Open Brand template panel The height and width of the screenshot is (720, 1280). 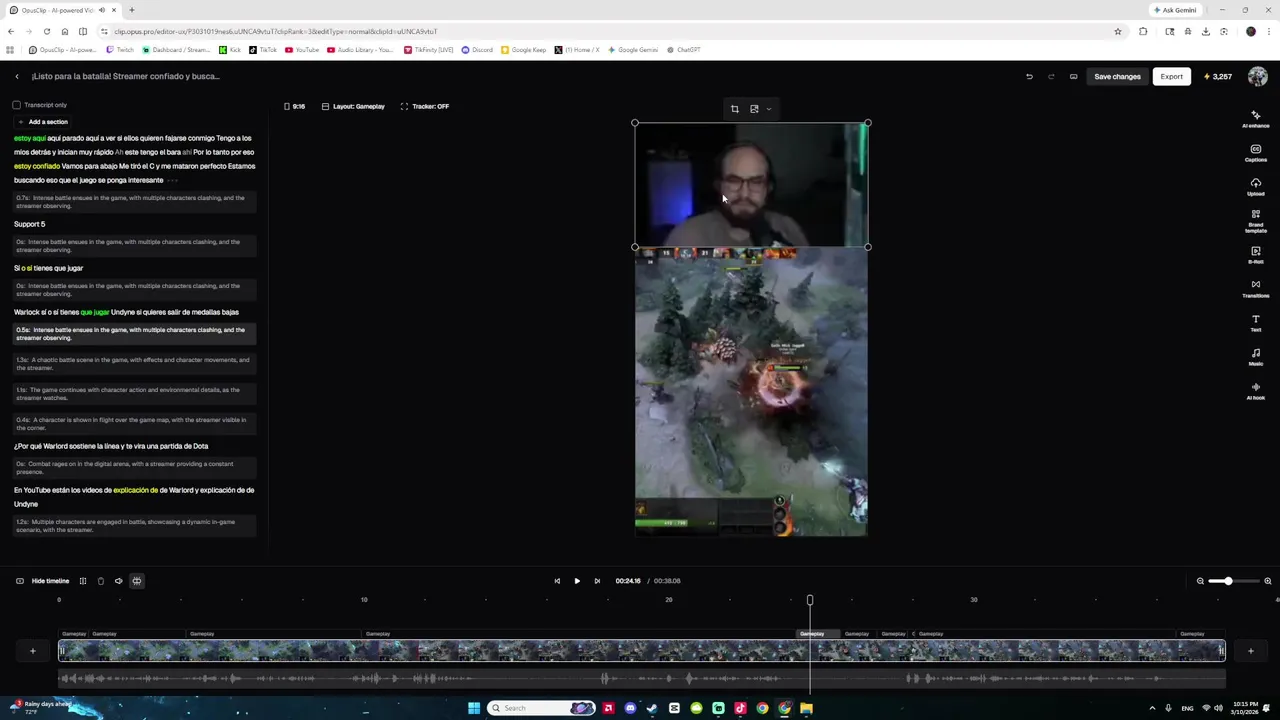click(x=1255, y=222)
